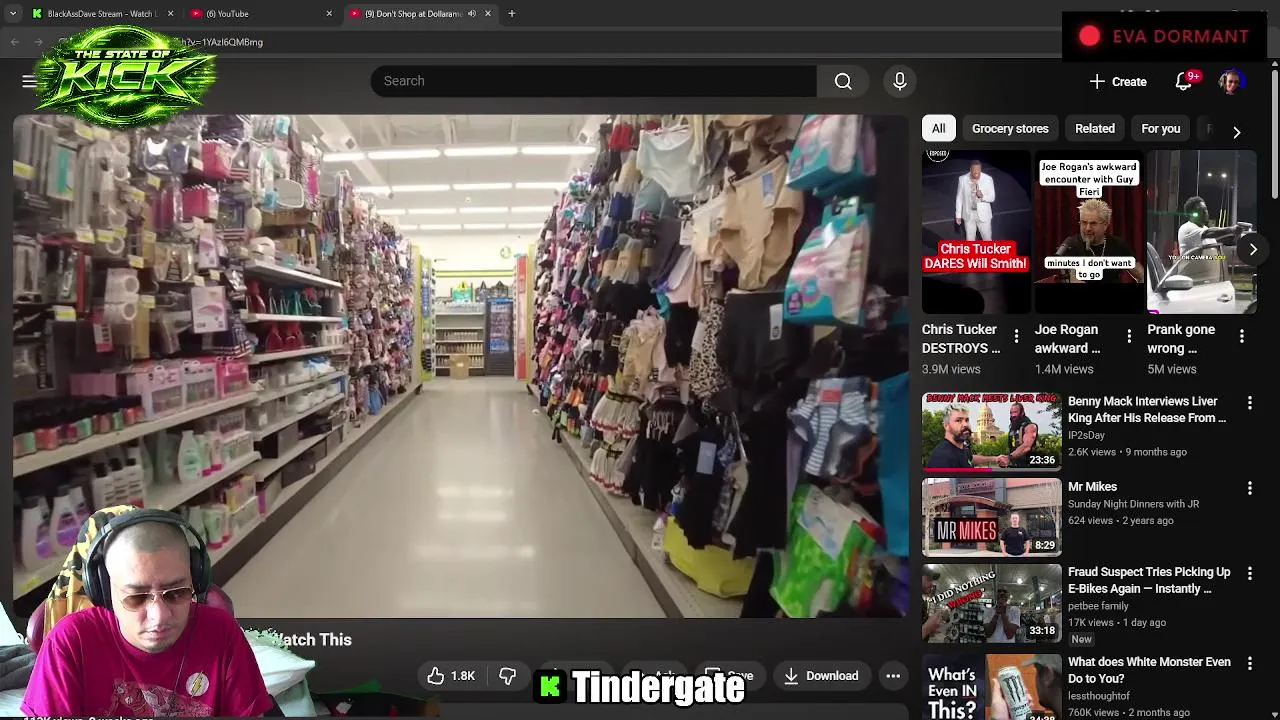Open What does White Monster Even Do title
The image size is (1280, 720).
pos(1149,670)
